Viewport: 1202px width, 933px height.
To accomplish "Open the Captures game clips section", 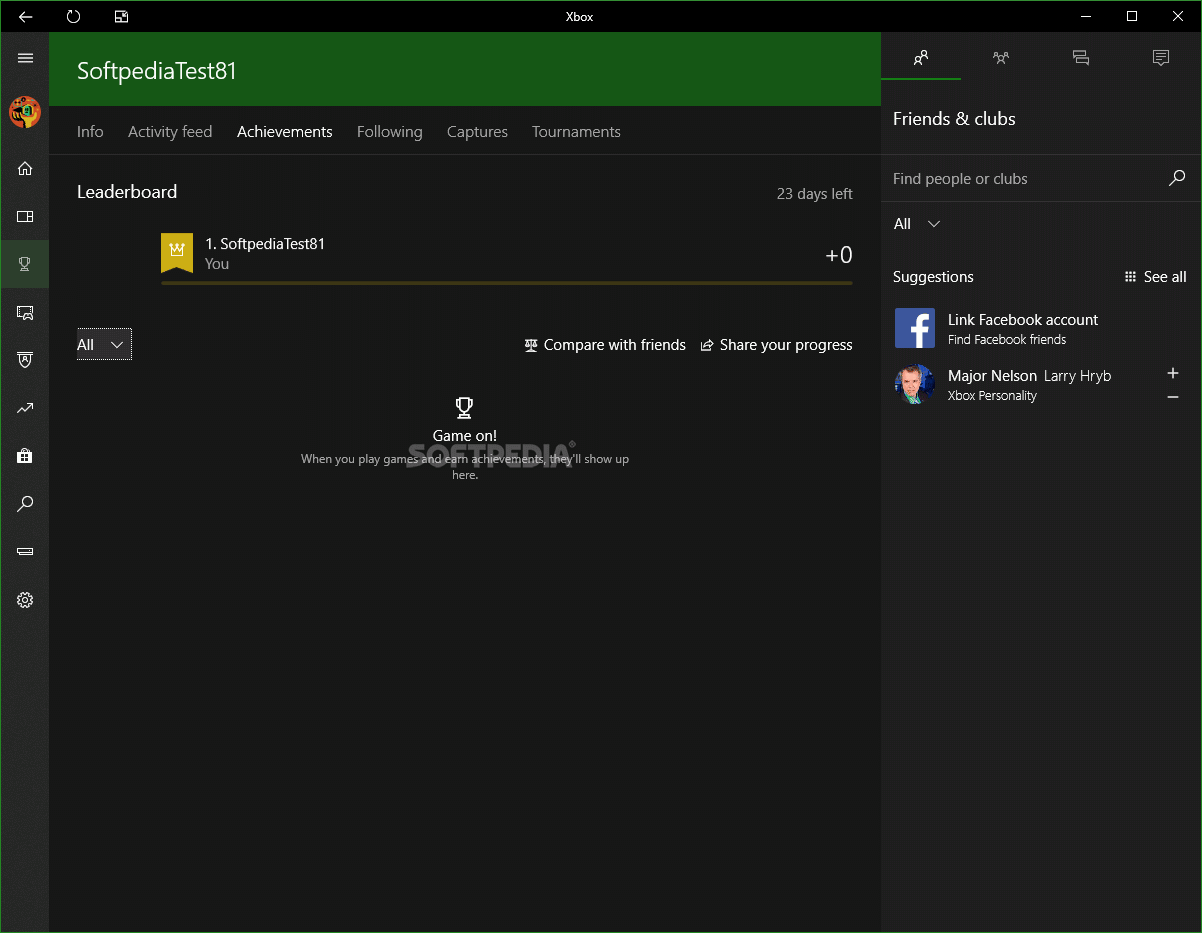I will 477,131.
